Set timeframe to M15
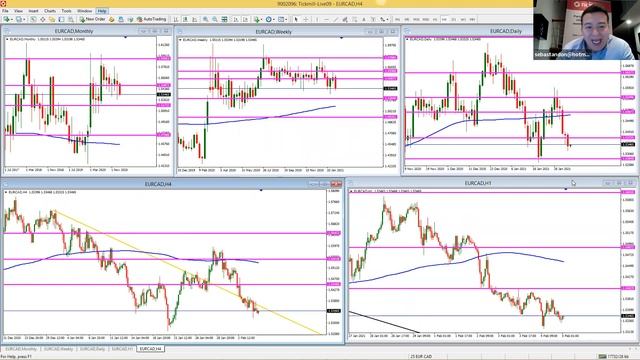 (x=416, y=19)
